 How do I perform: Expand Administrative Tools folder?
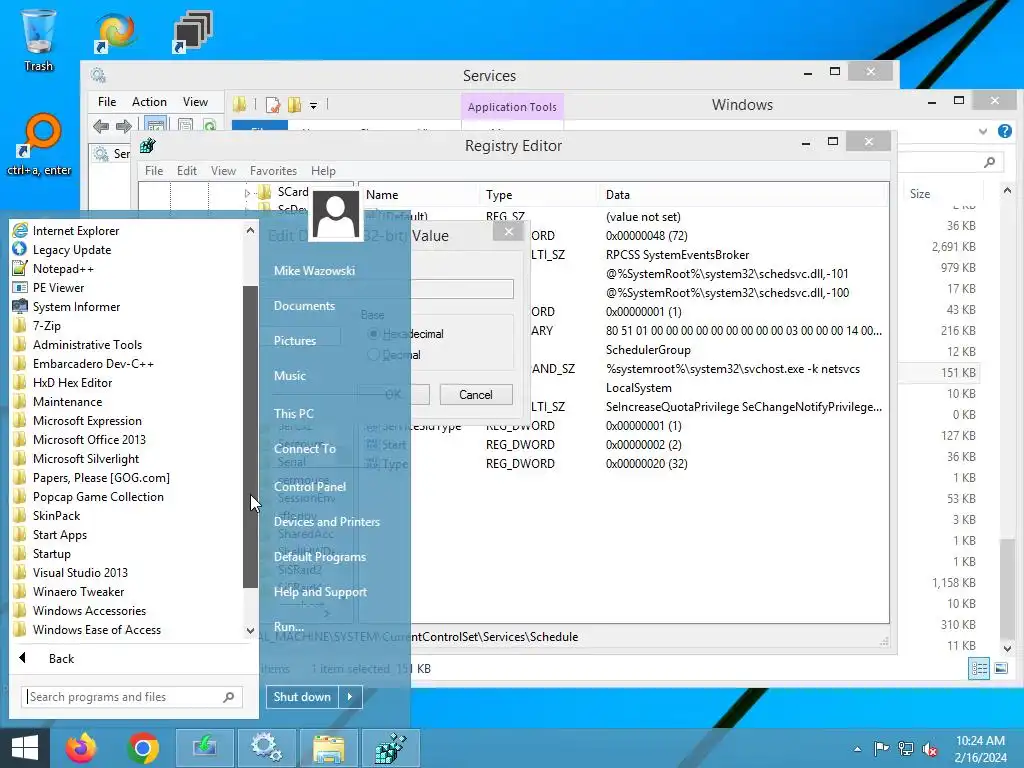88,344
